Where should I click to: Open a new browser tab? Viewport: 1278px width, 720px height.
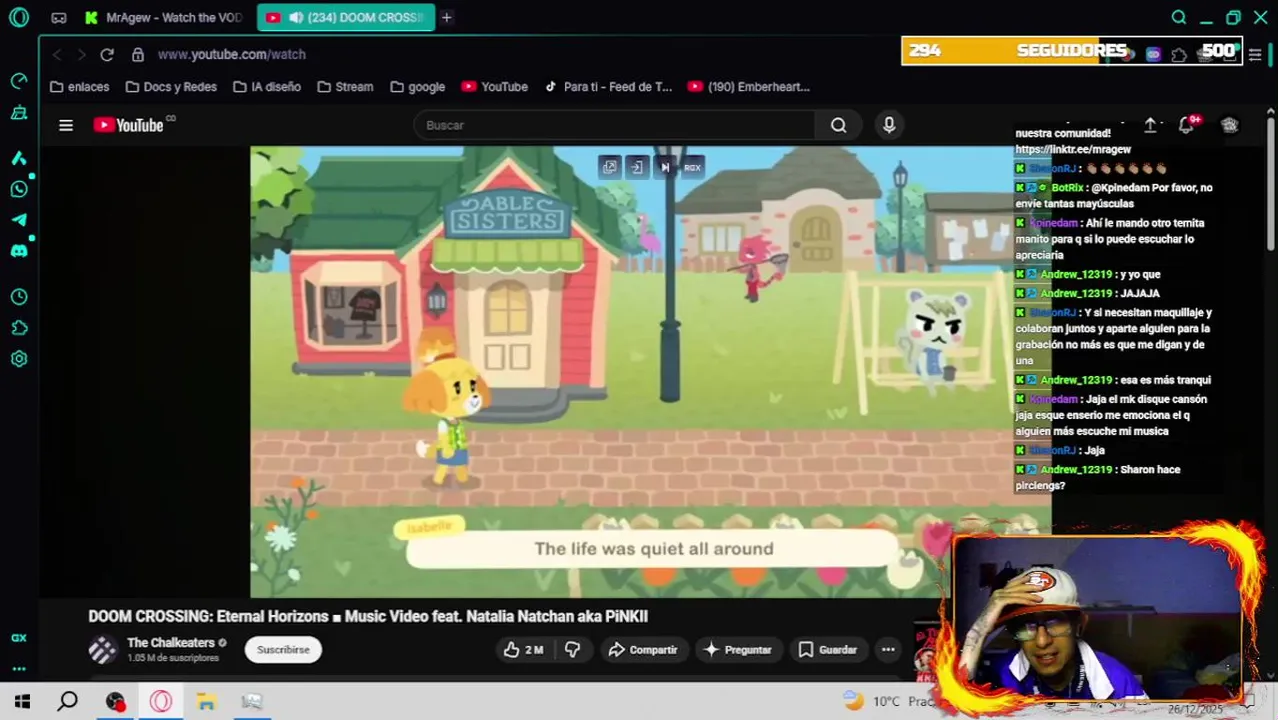pyautogui.click(x=447, y=17)
